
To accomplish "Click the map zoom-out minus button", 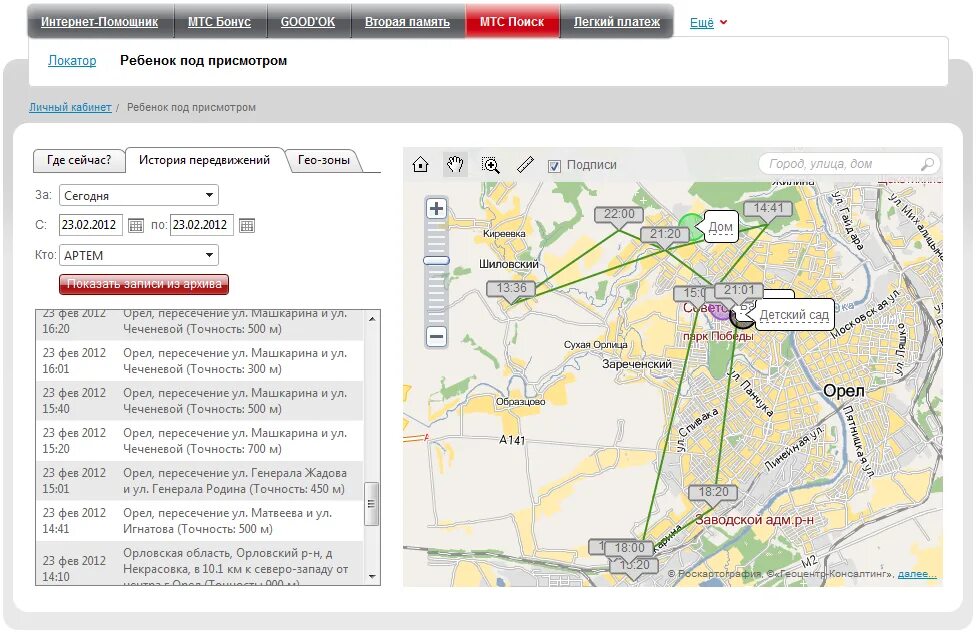I will pyautogui.click(x=437, y=337).
